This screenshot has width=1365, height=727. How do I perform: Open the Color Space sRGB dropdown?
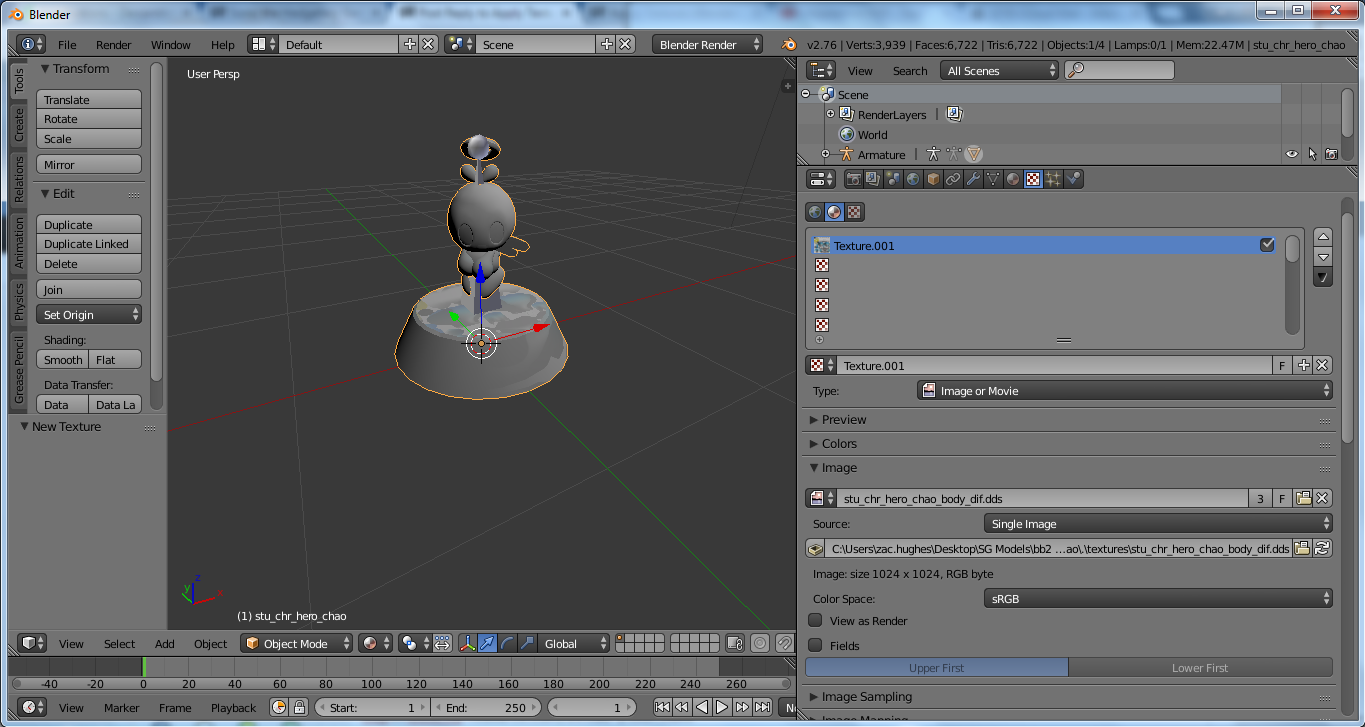coord(1158,599)
